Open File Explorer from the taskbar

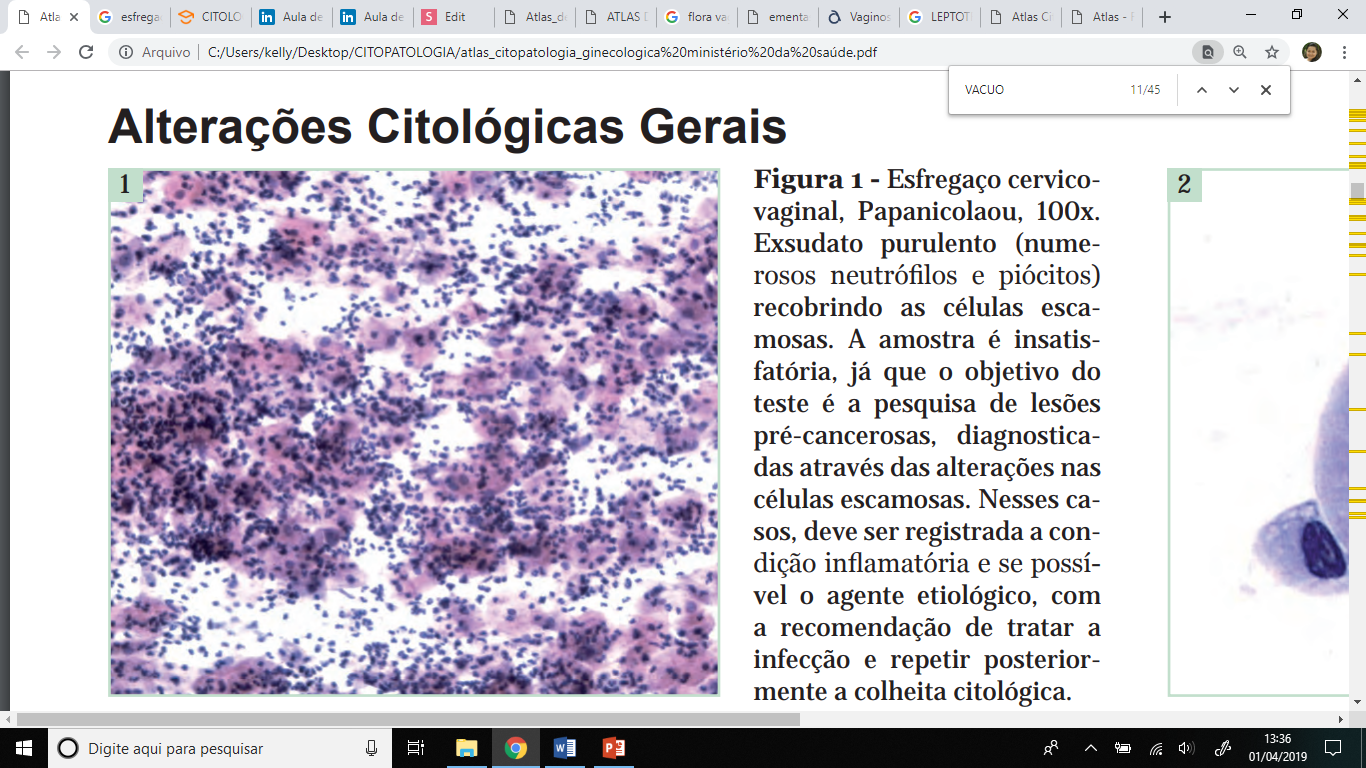coord(466,748)
